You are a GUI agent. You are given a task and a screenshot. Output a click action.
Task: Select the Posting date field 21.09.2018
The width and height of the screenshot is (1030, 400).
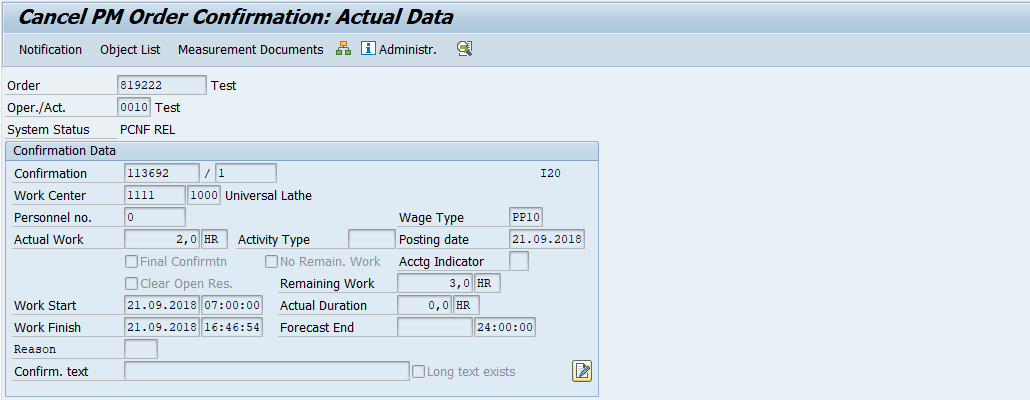[x=547, y=239]
